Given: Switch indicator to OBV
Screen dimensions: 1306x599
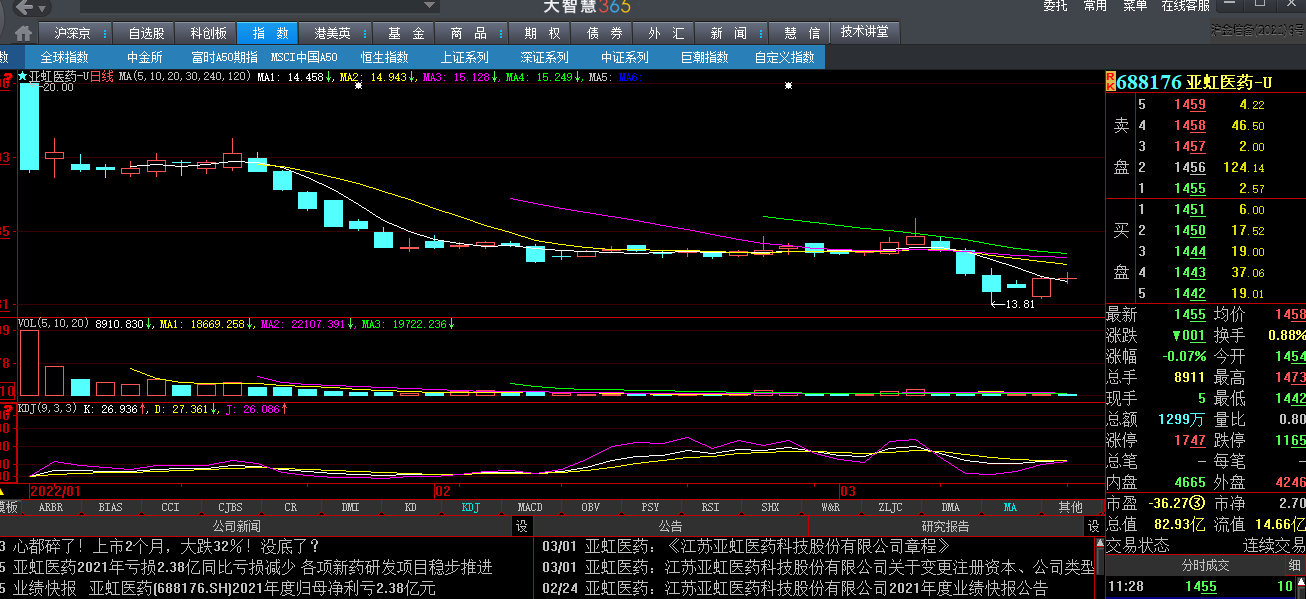Looking at the screenshot, I should point(590,507).
